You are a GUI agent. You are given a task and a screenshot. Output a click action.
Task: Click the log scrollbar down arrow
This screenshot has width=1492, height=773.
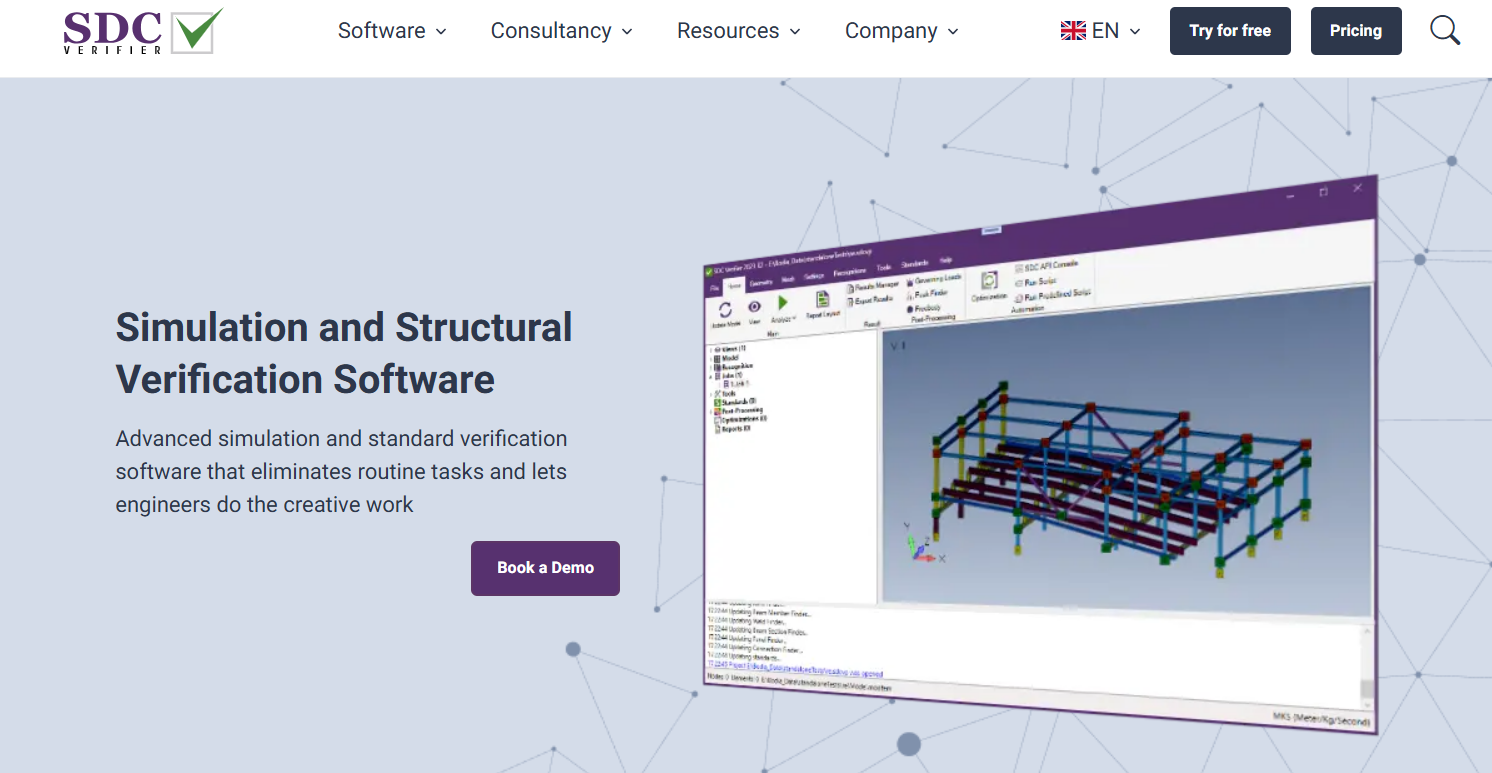1367,705
